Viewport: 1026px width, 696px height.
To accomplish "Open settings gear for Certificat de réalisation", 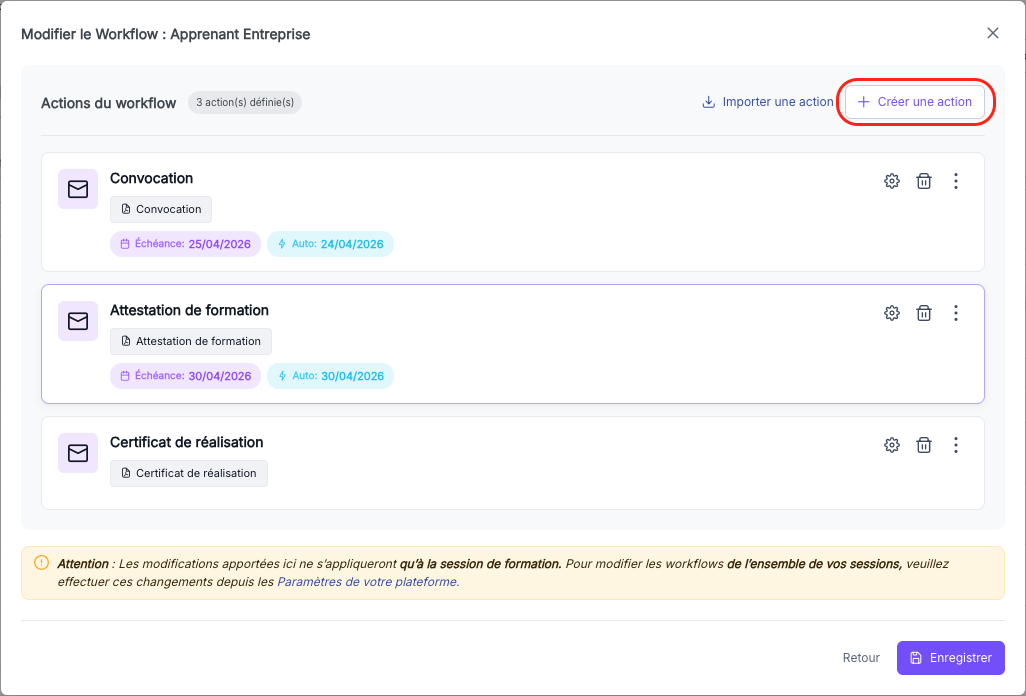I will [x=891, y=445].
